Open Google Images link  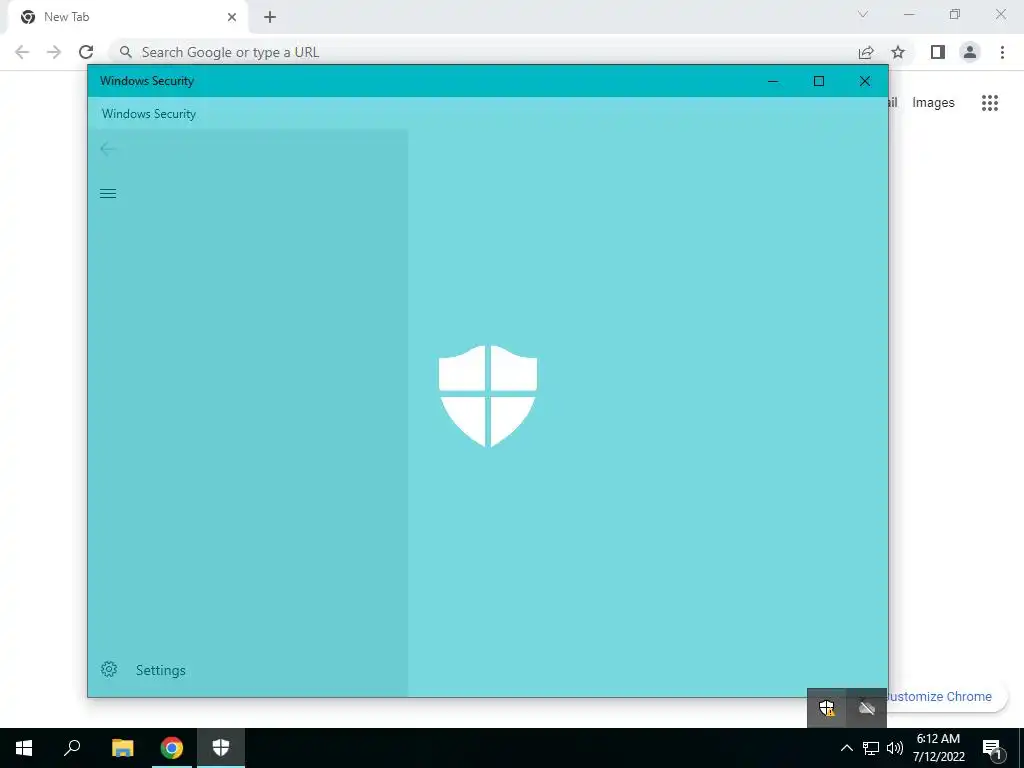coord(933,103)
